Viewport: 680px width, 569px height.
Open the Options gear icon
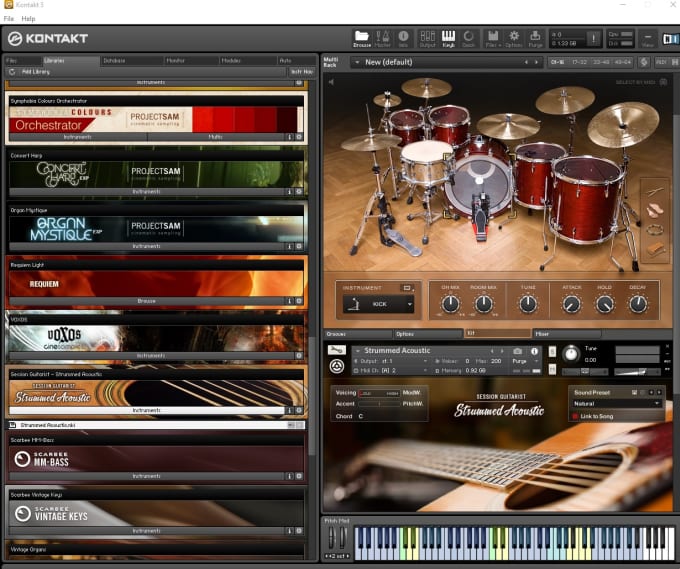click(514, 39)
